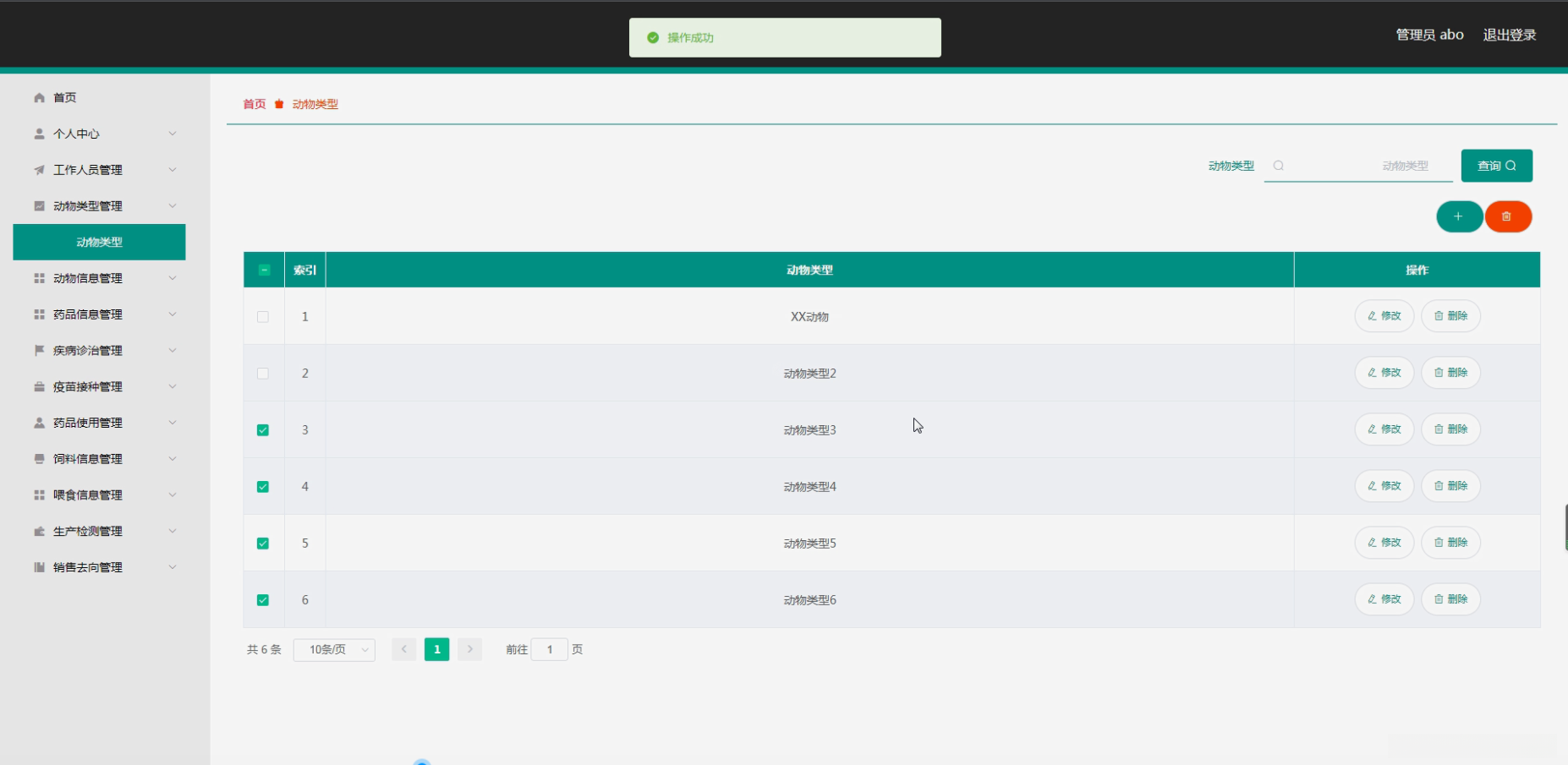The width and height of the screenshot is (1568, 765).
Task: Select page 1 in pagination
Action: pos(436,649)
